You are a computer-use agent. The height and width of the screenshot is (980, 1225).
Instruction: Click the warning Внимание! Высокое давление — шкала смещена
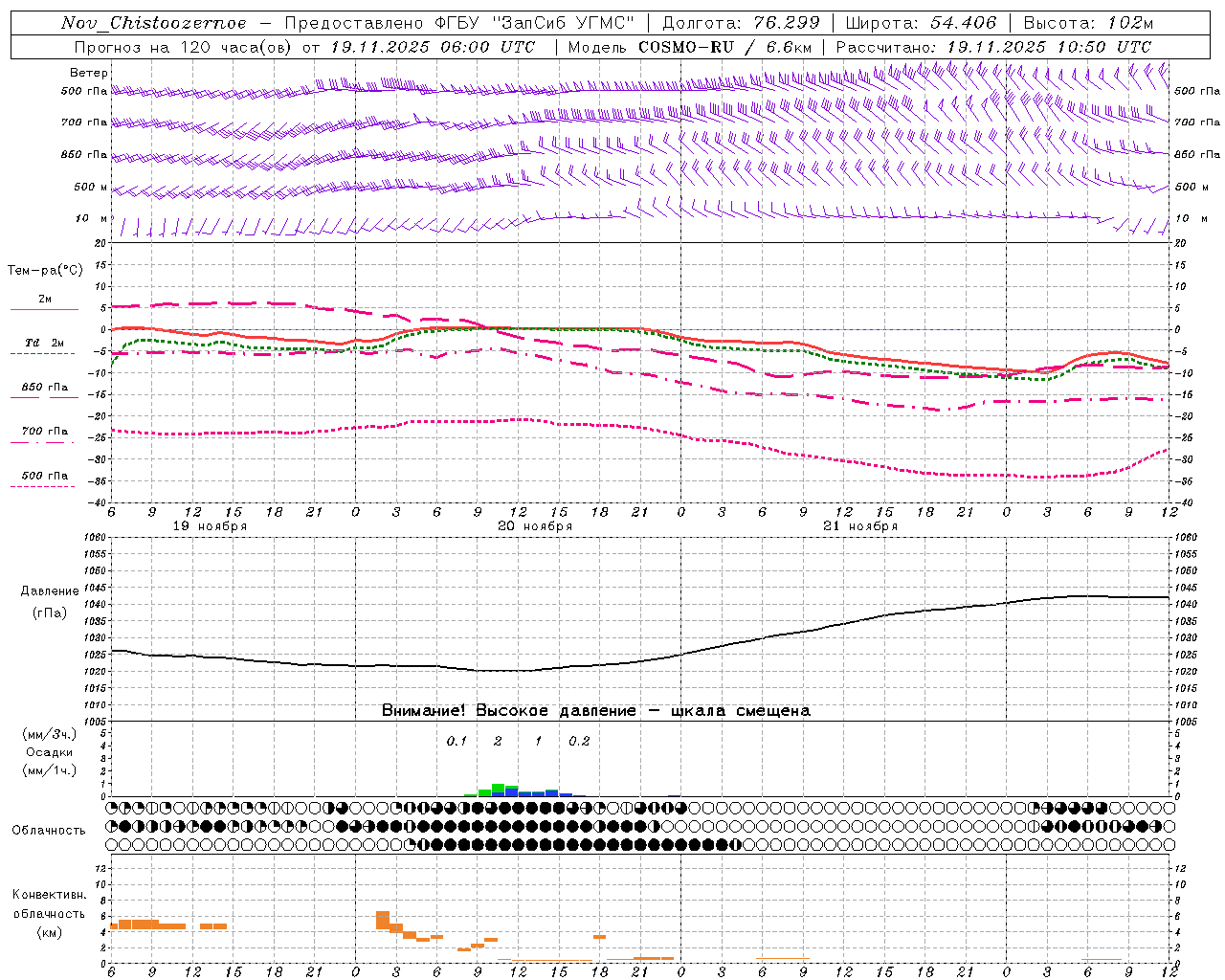(x=596, y=711)
